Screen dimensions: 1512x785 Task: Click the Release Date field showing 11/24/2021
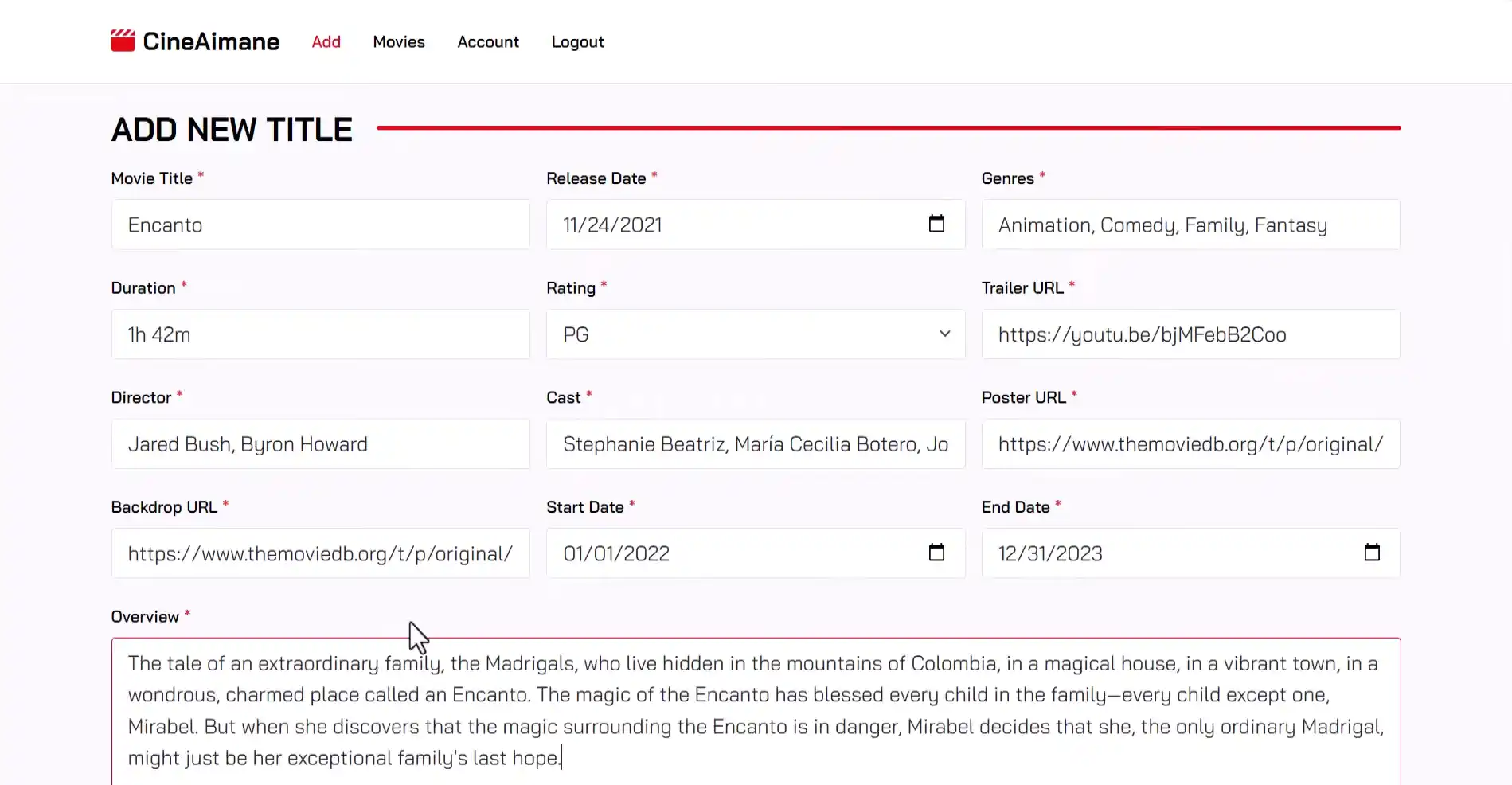pyautogui.click(x=756, y=225)
